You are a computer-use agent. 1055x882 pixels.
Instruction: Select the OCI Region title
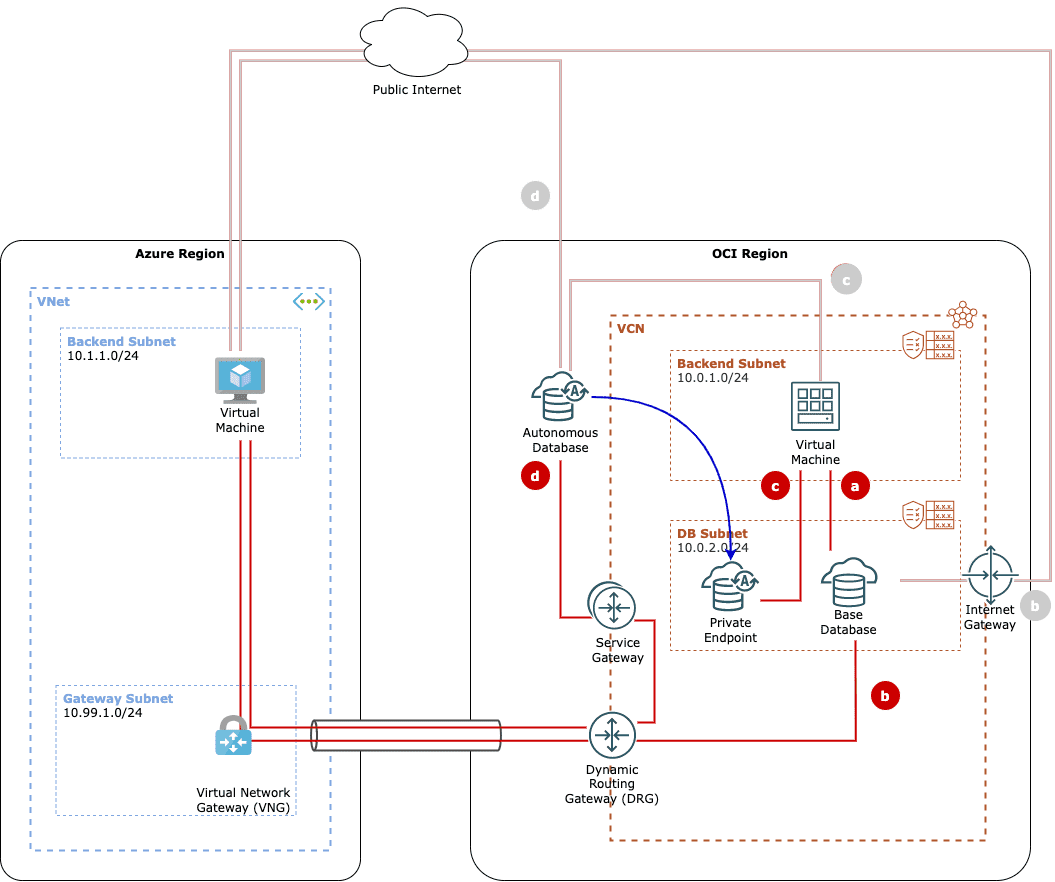coord(750,254)
